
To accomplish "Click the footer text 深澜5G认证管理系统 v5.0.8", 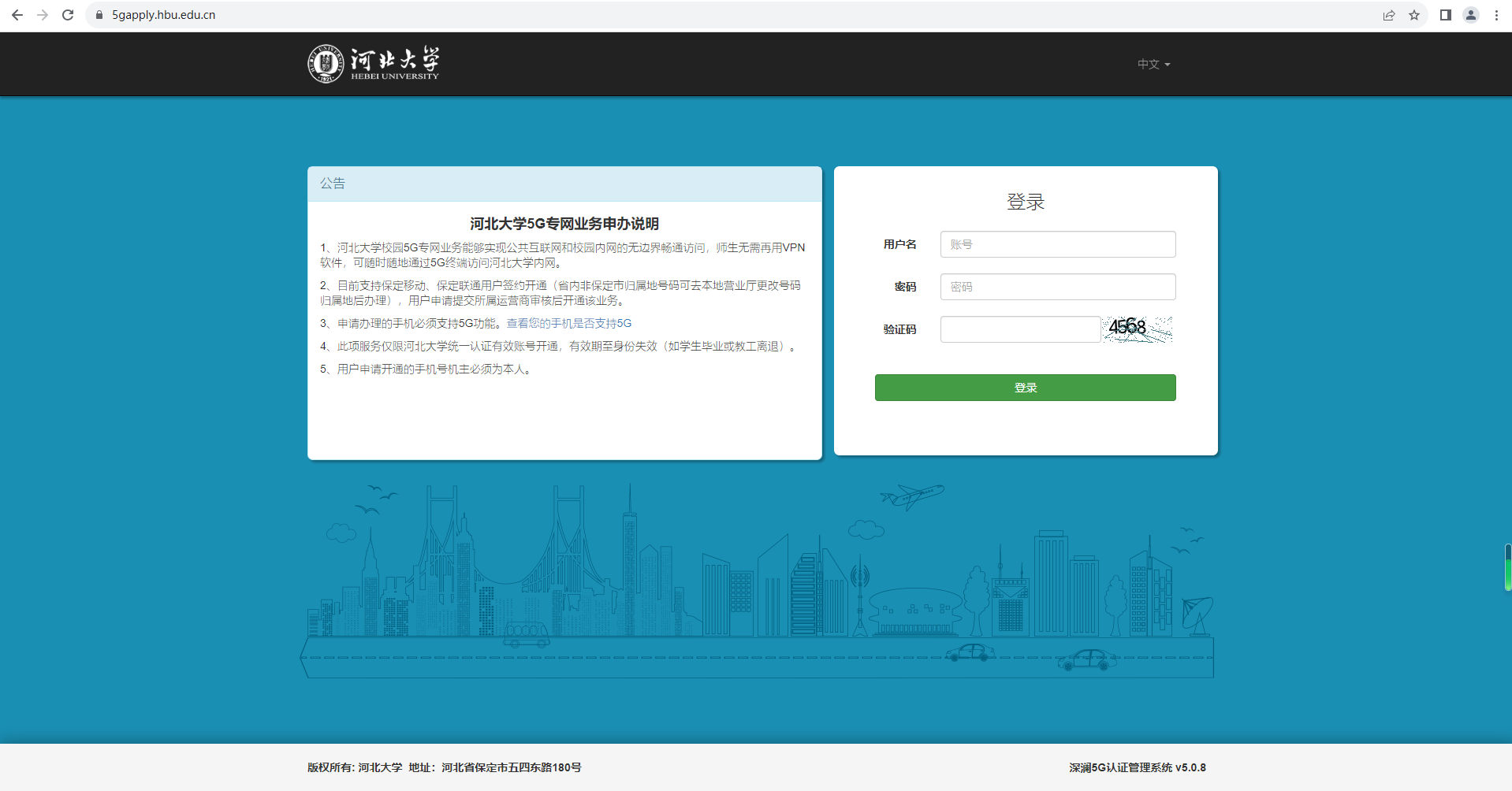I will (x=1138, y=767).
